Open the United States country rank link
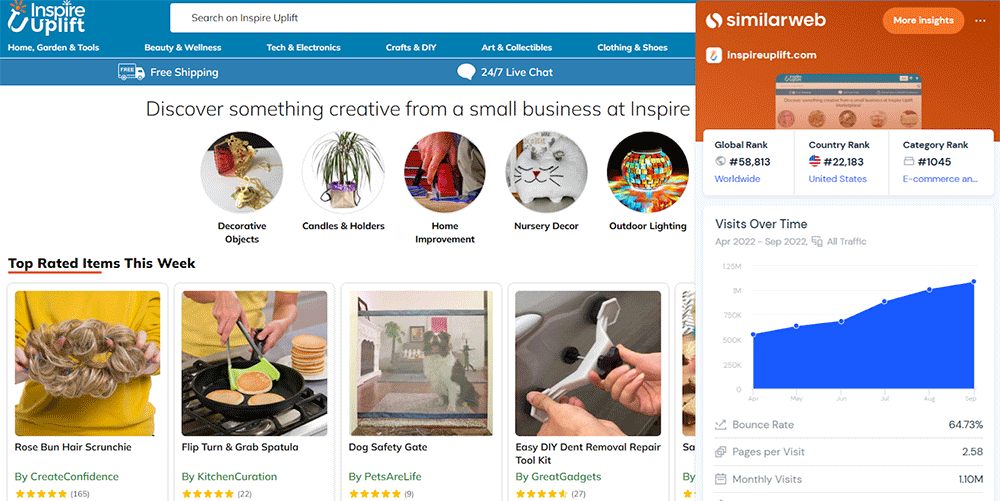The width and height of the screenshot is (1000, 501). coord(837,179)
